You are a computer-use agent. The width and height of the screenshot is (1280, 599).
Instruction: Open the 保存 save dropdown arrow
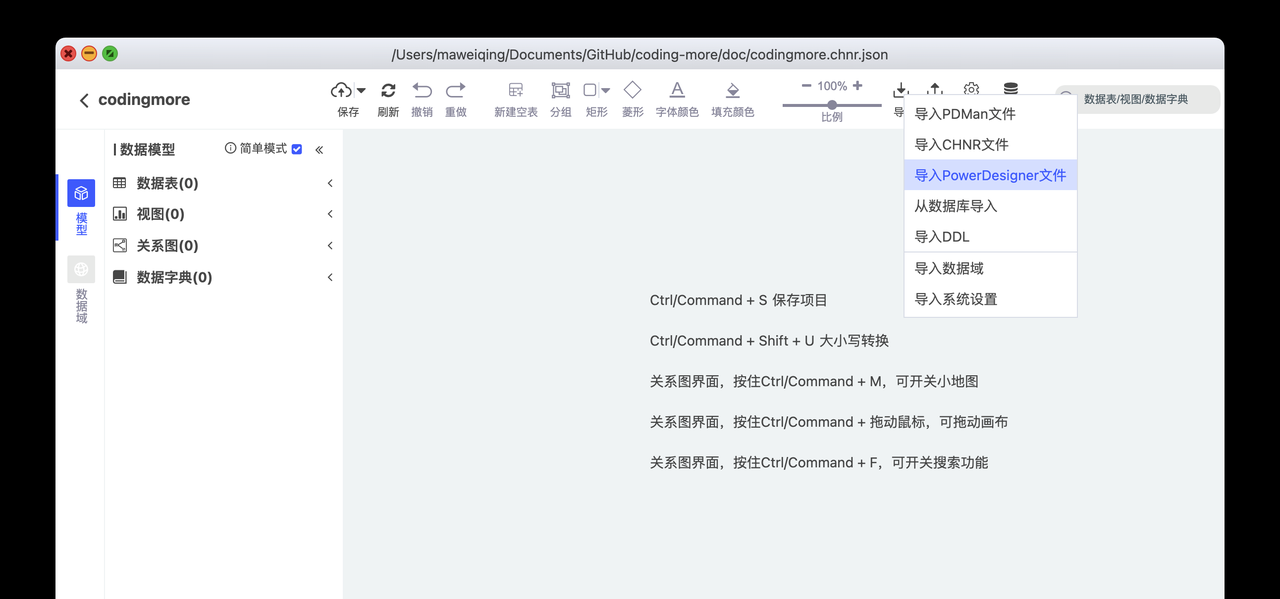click(362, 89)
